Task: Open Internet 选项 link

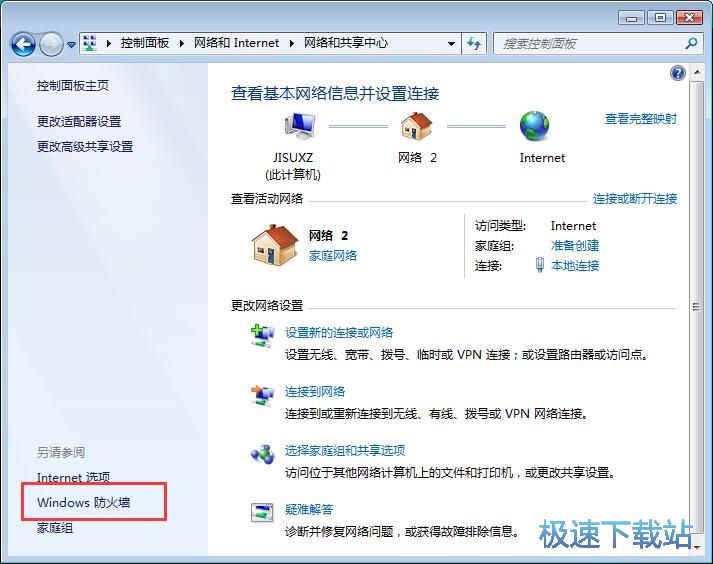Action: point(73,477)
